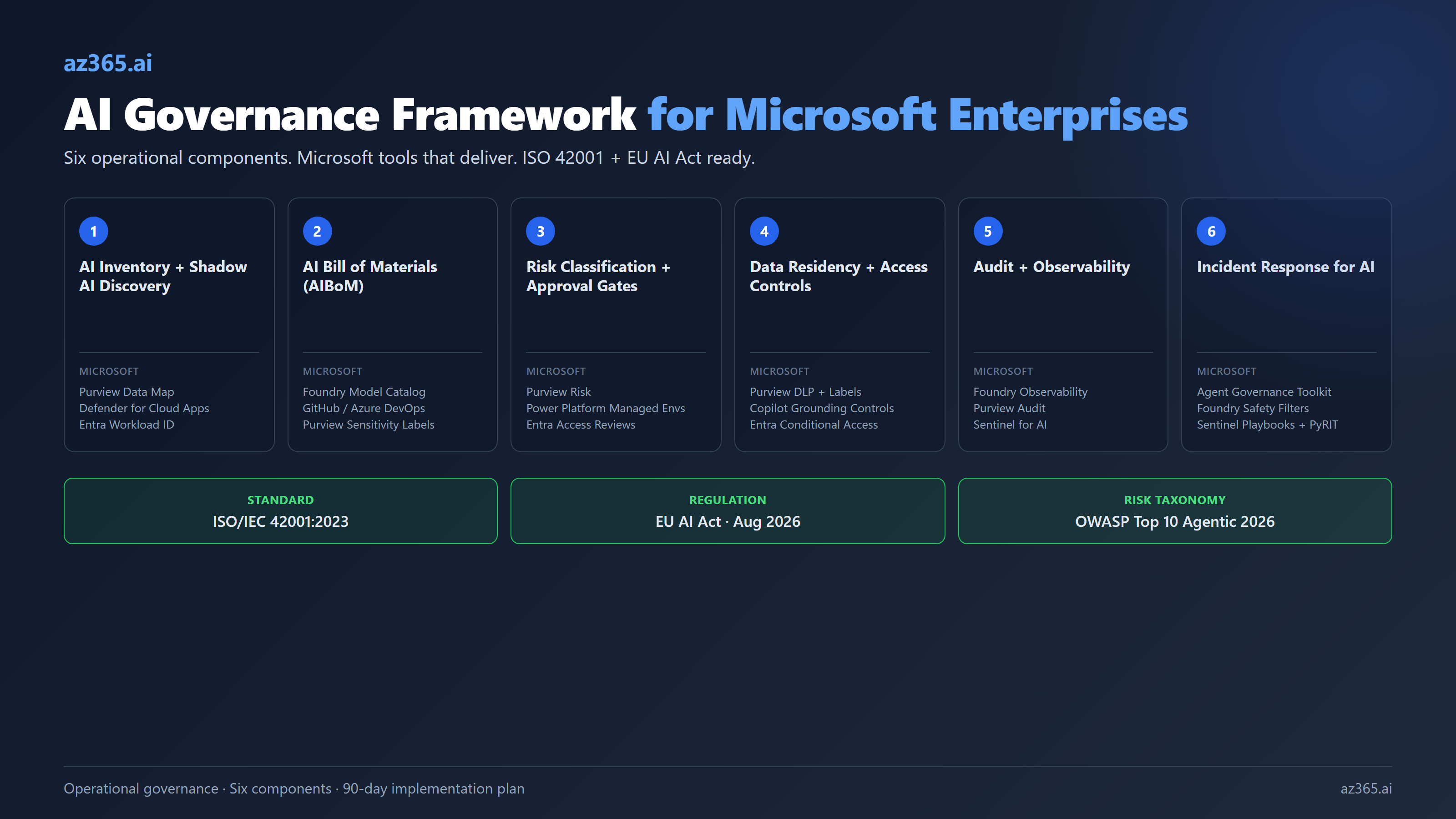Click the numbered badge 4 on Data Residency card
Screen dimensions: 1456x819
(x=764, y=231)
